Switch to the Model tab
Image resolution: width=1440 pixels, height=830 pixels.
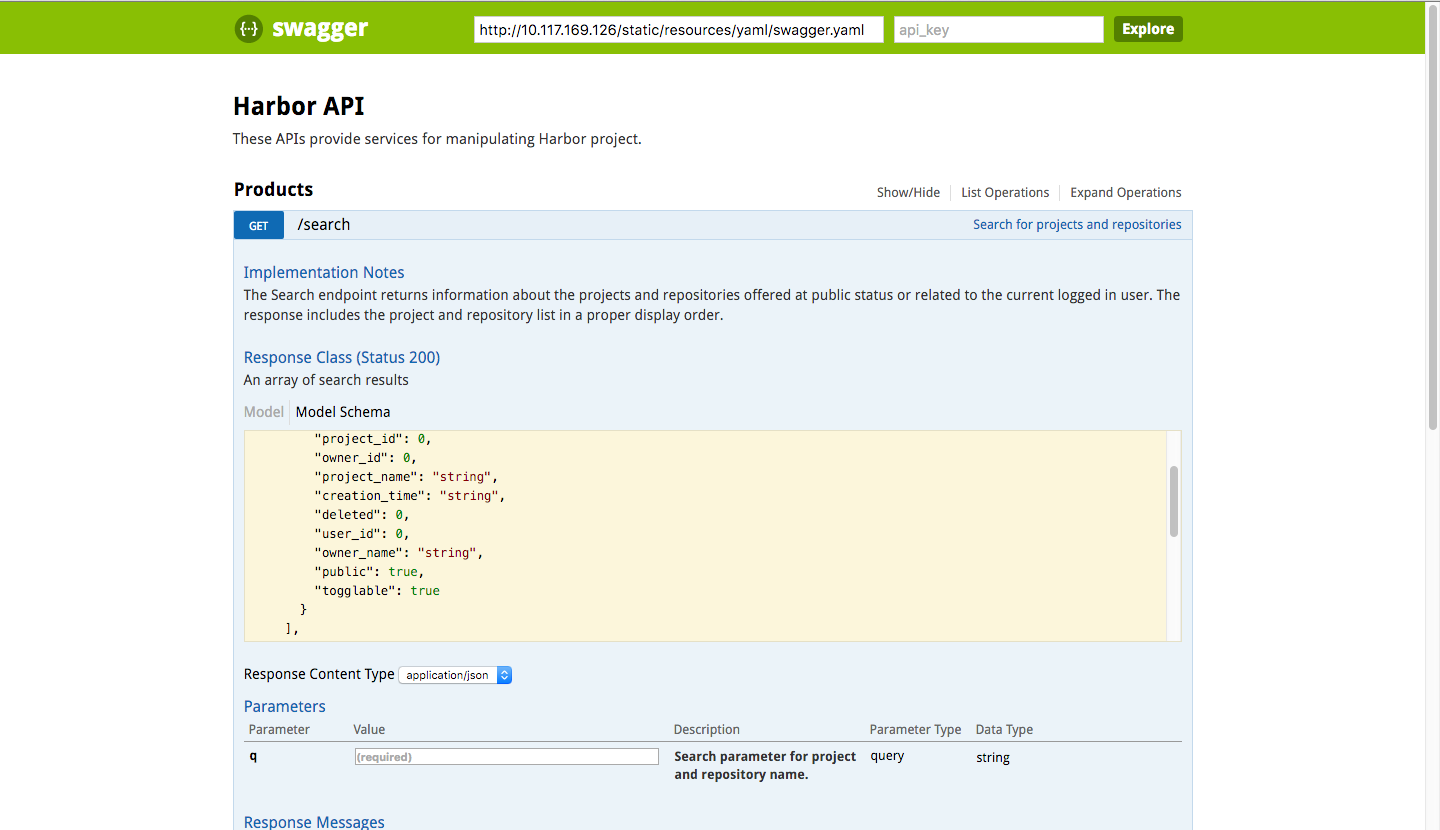point(264,411)
